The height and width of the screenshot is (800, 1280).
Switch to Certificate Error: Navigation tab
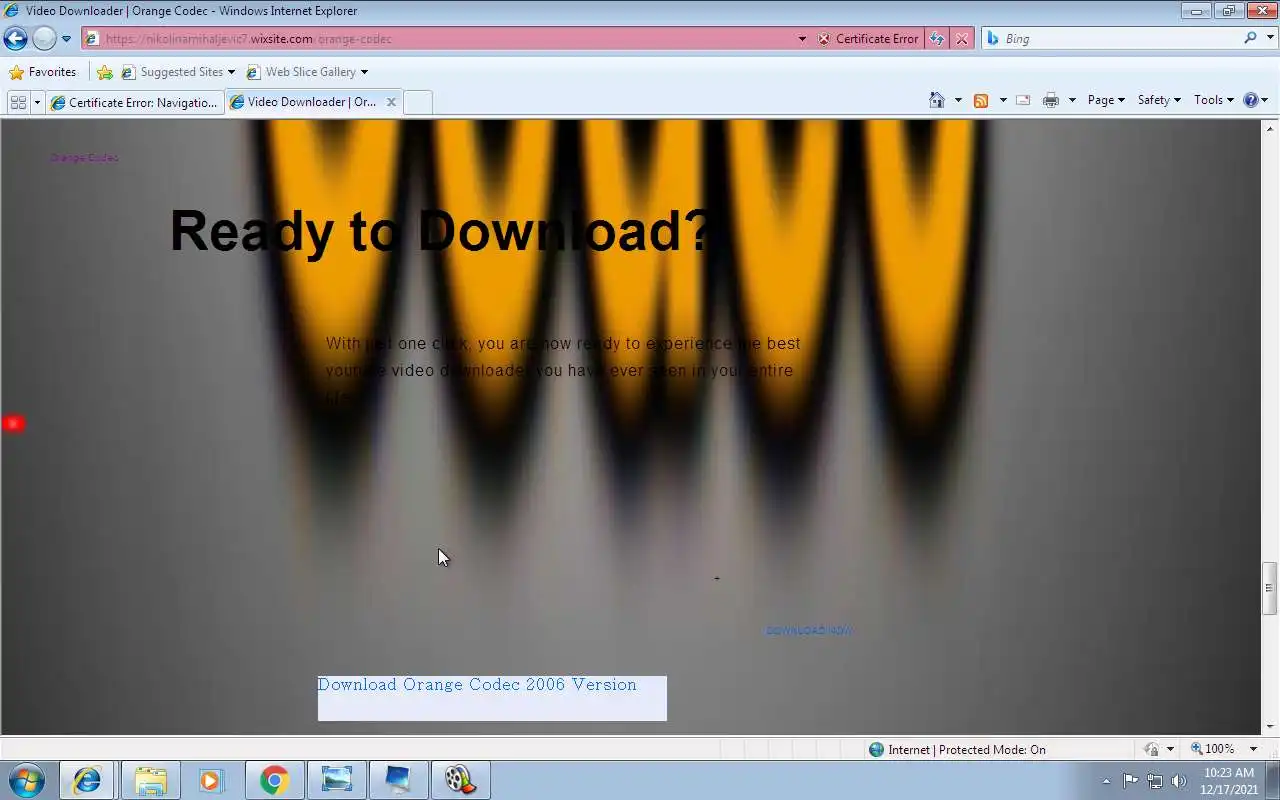(134, 102)
